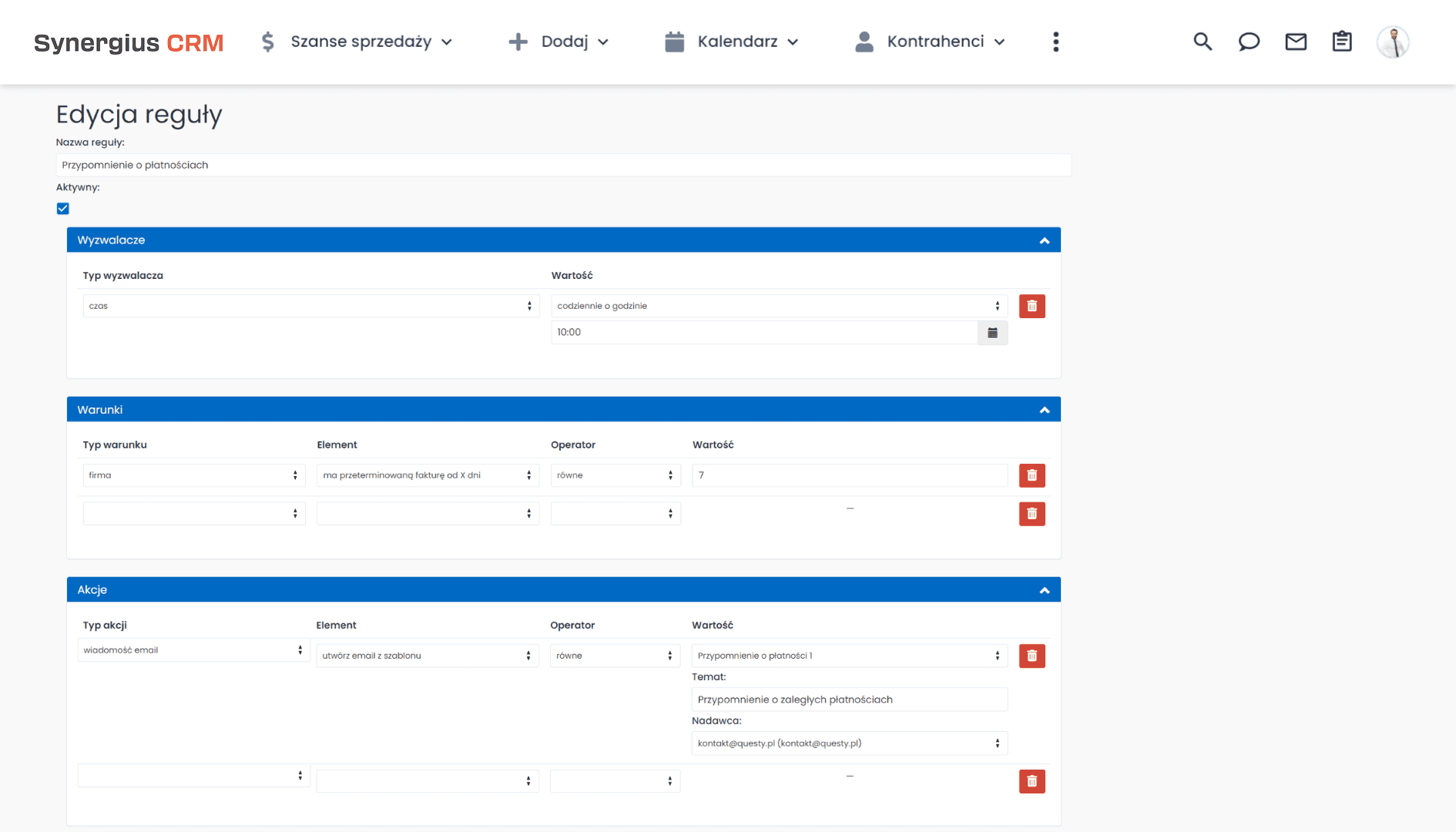Screen dimensions: 1456x832
Task: Collapse the Warunki section
Action: (x=1045, y=409)
